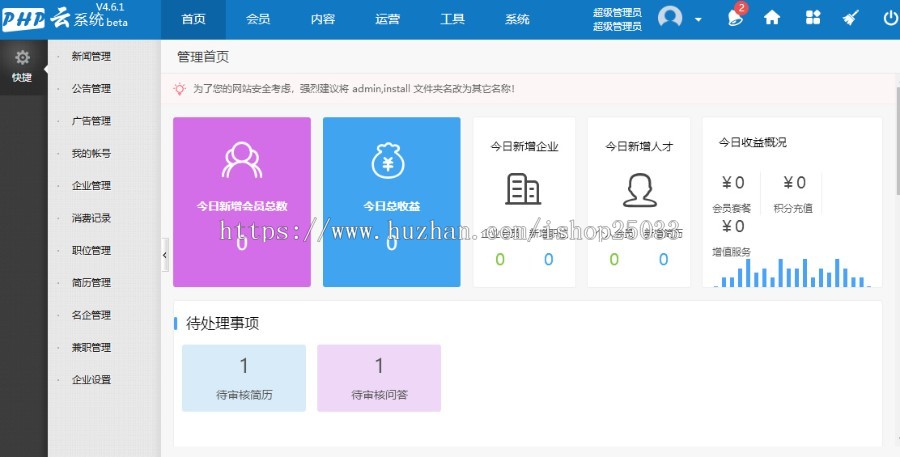Go to site home via house icon
Image resolution: width=900 pixels, height=457 pixels.
(772, 18)
